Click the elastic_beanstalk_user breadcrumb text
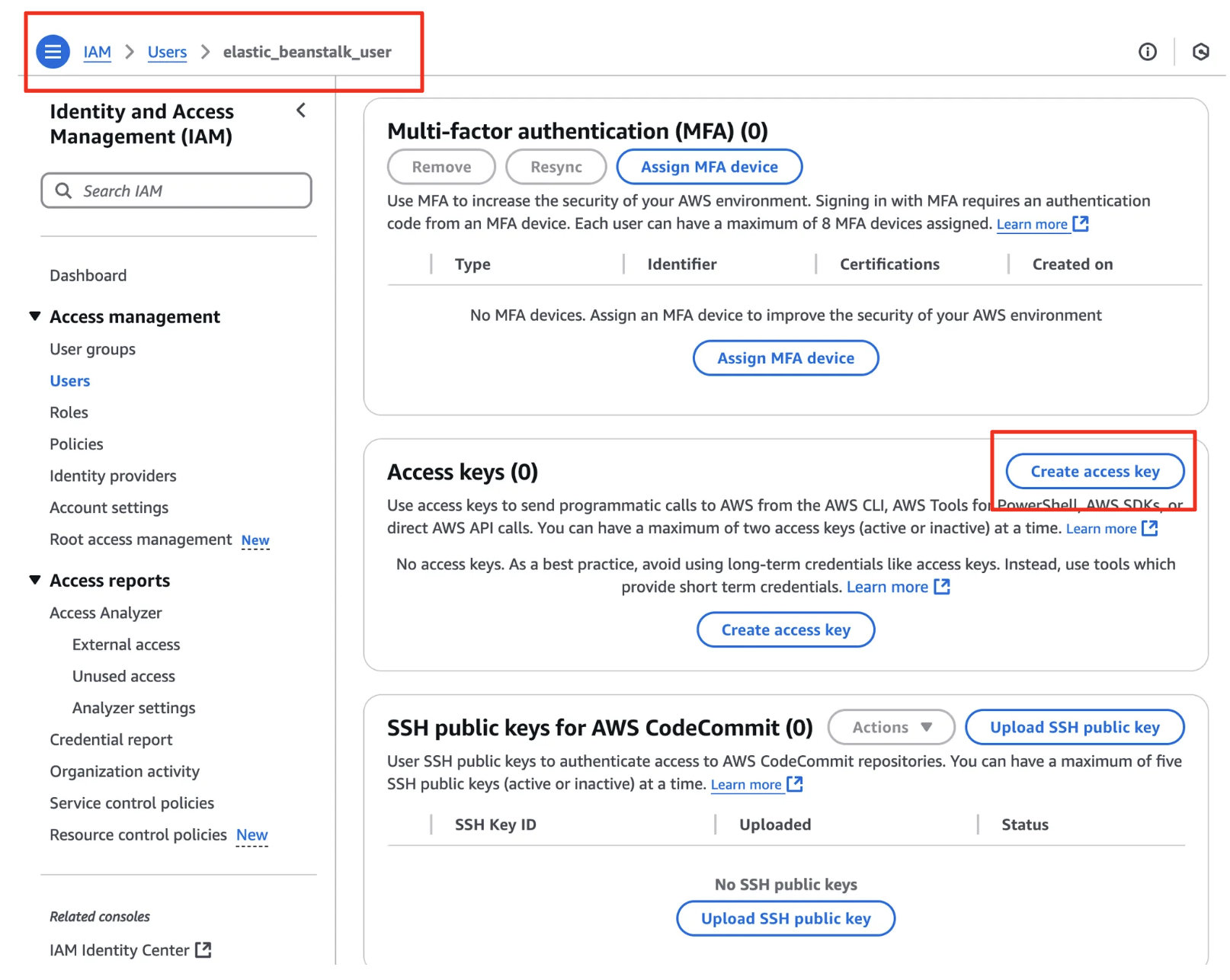 click(307, 52)
